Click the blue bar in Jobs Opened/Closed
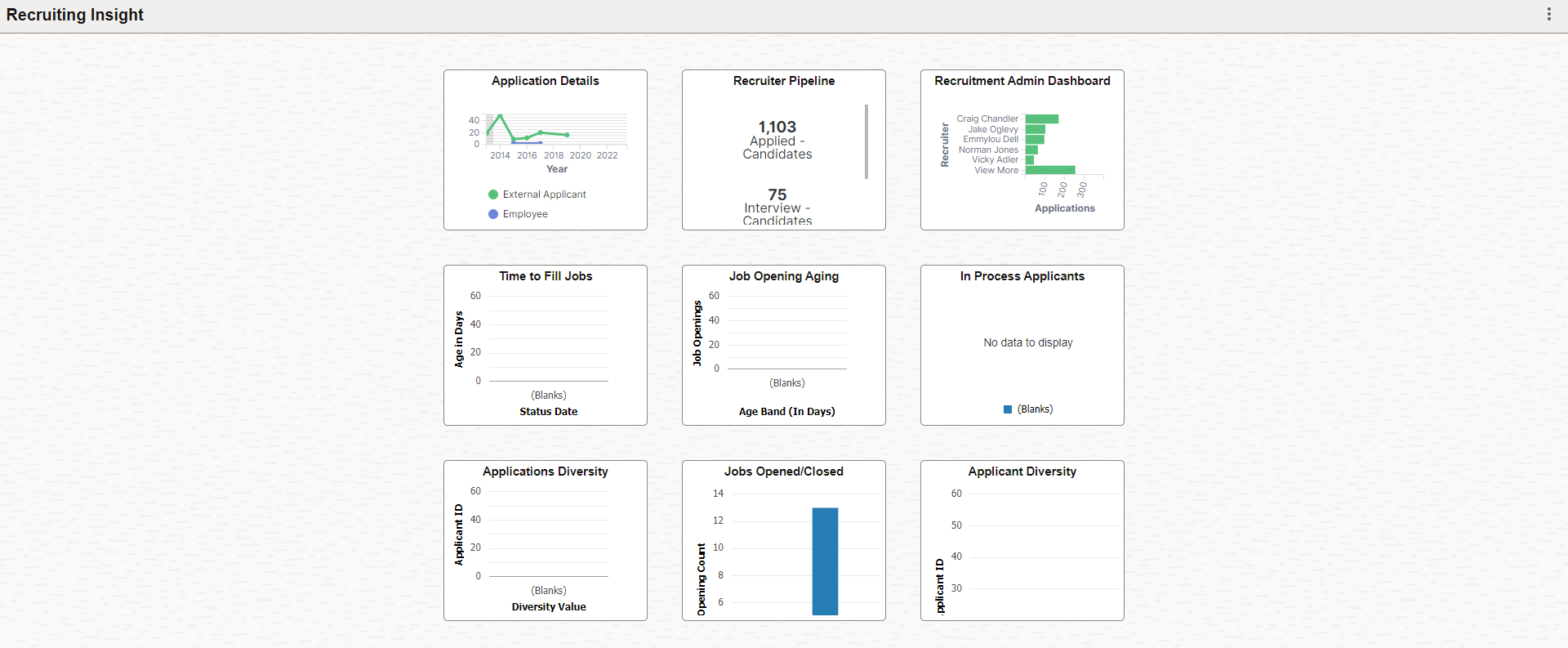The height and width of the screenshot is (648, 1568). 825,561
